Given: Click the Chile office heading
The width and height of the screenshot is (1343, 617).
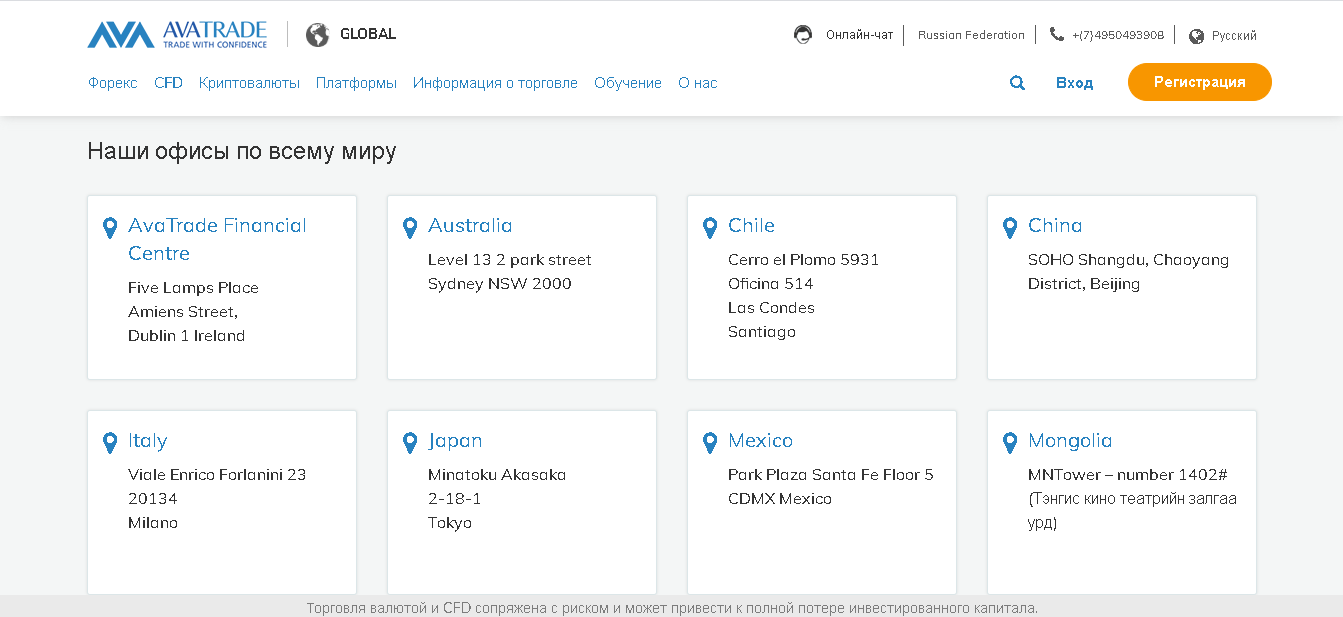Looking at the screenshot, I should click(x=751, y=226).
